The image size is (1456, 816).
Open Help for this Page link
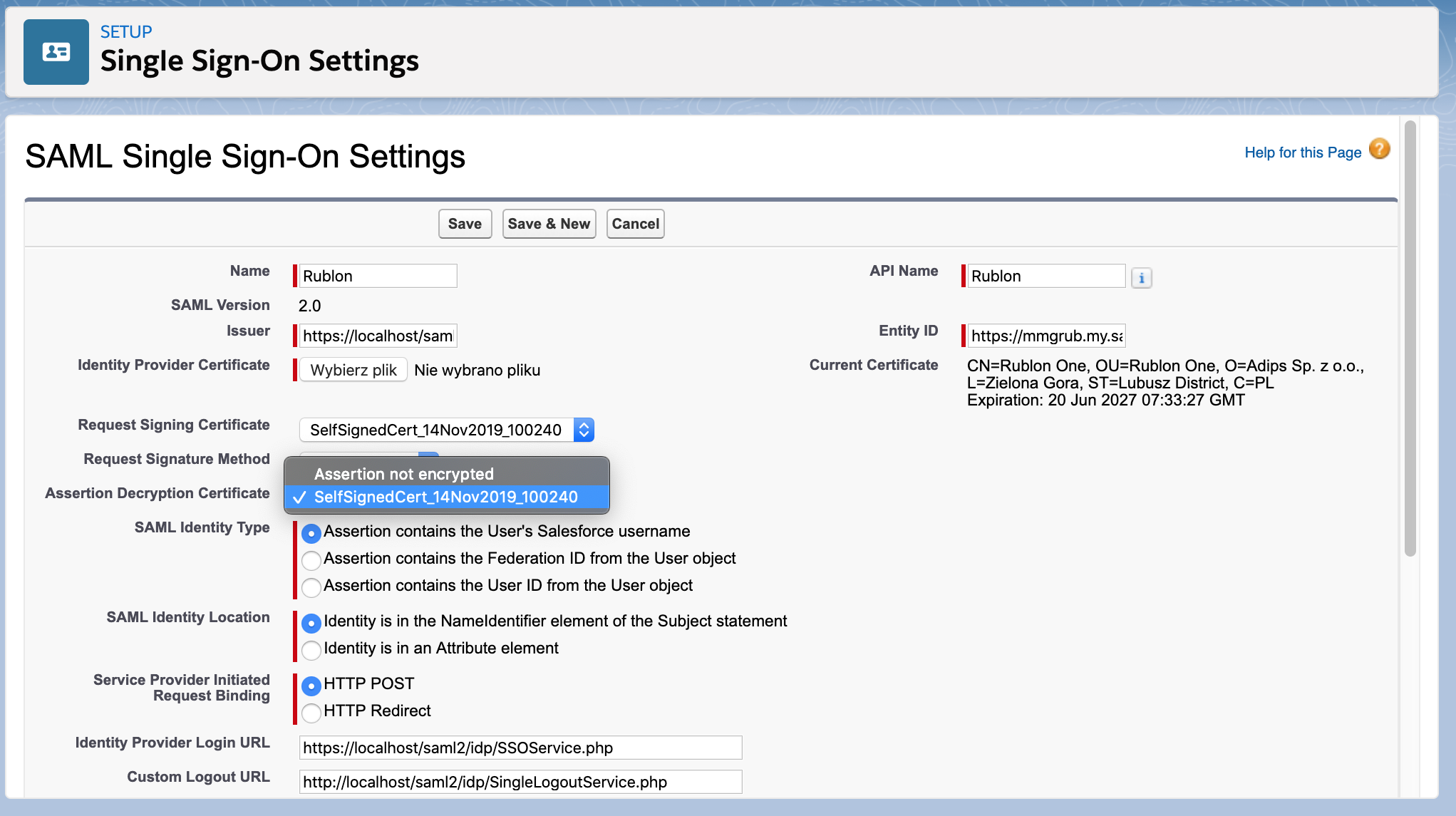(1302, 153)
